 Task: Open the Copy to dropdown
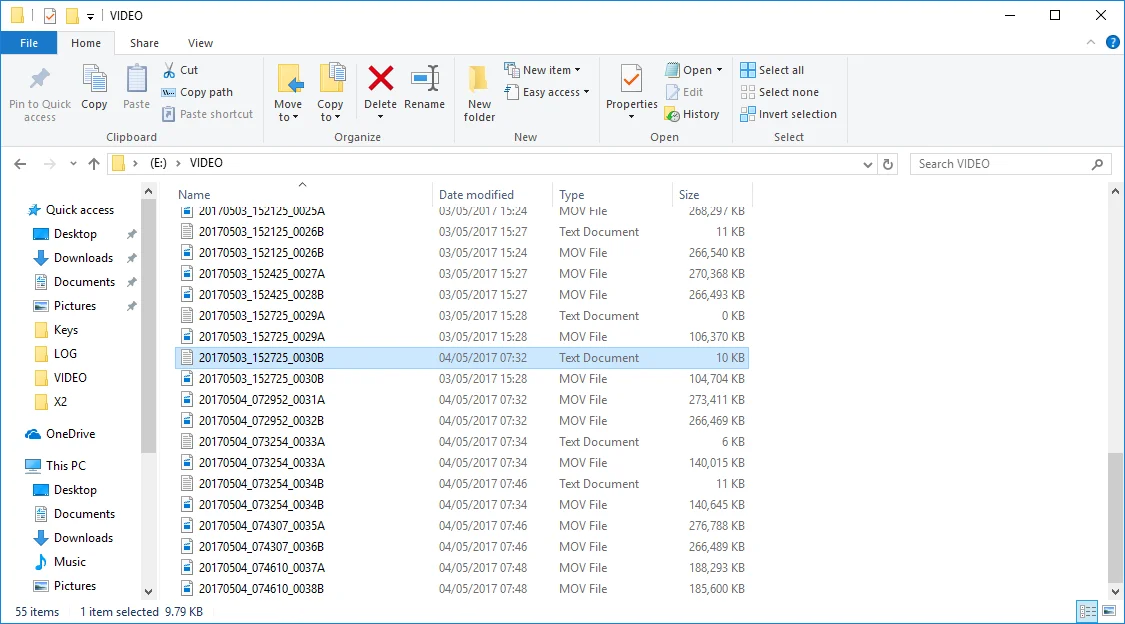point(330,93)
